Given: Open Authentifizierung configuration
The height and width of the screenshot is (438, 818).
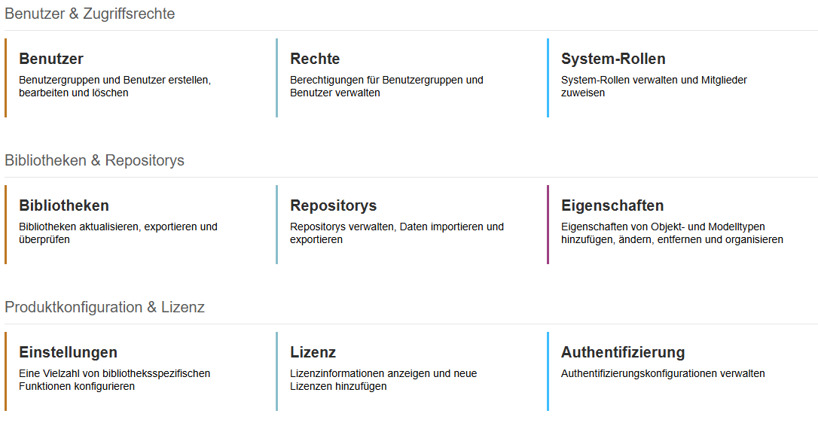Looking at the screenshot, I should 623,353.
